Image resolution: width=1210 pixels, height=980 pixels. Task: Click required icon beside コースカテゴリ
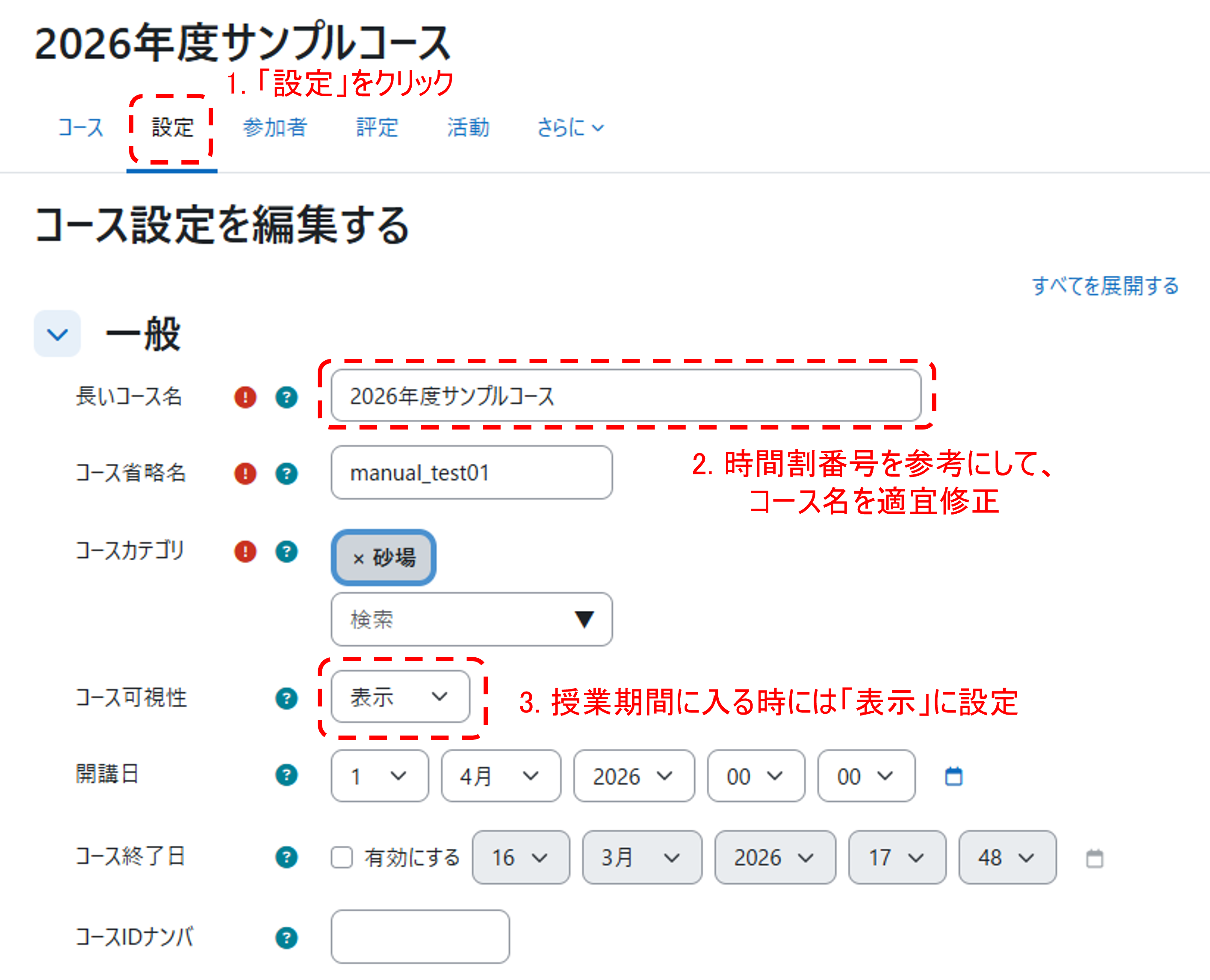245,551
